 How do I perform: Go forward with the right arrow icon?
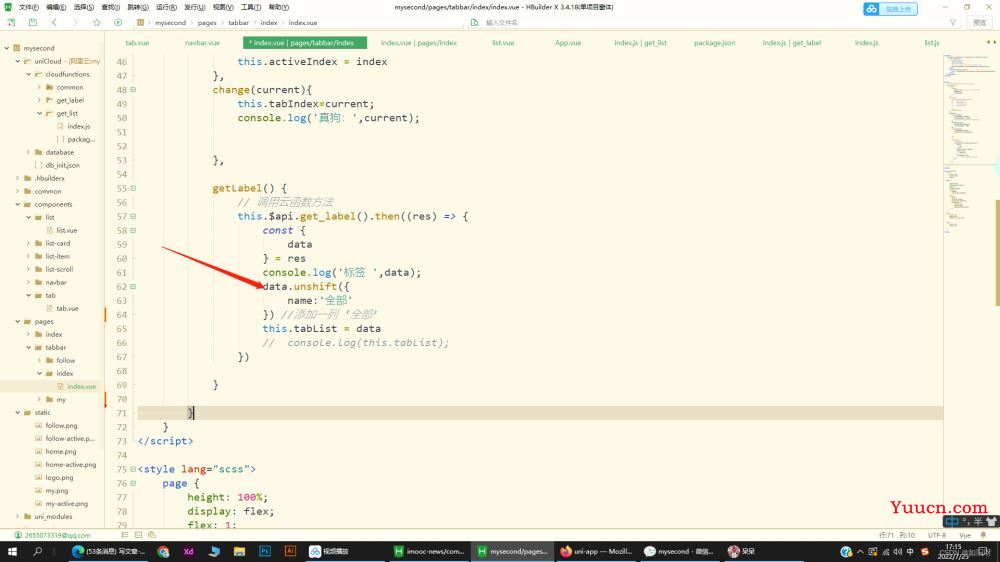[75, 22]
